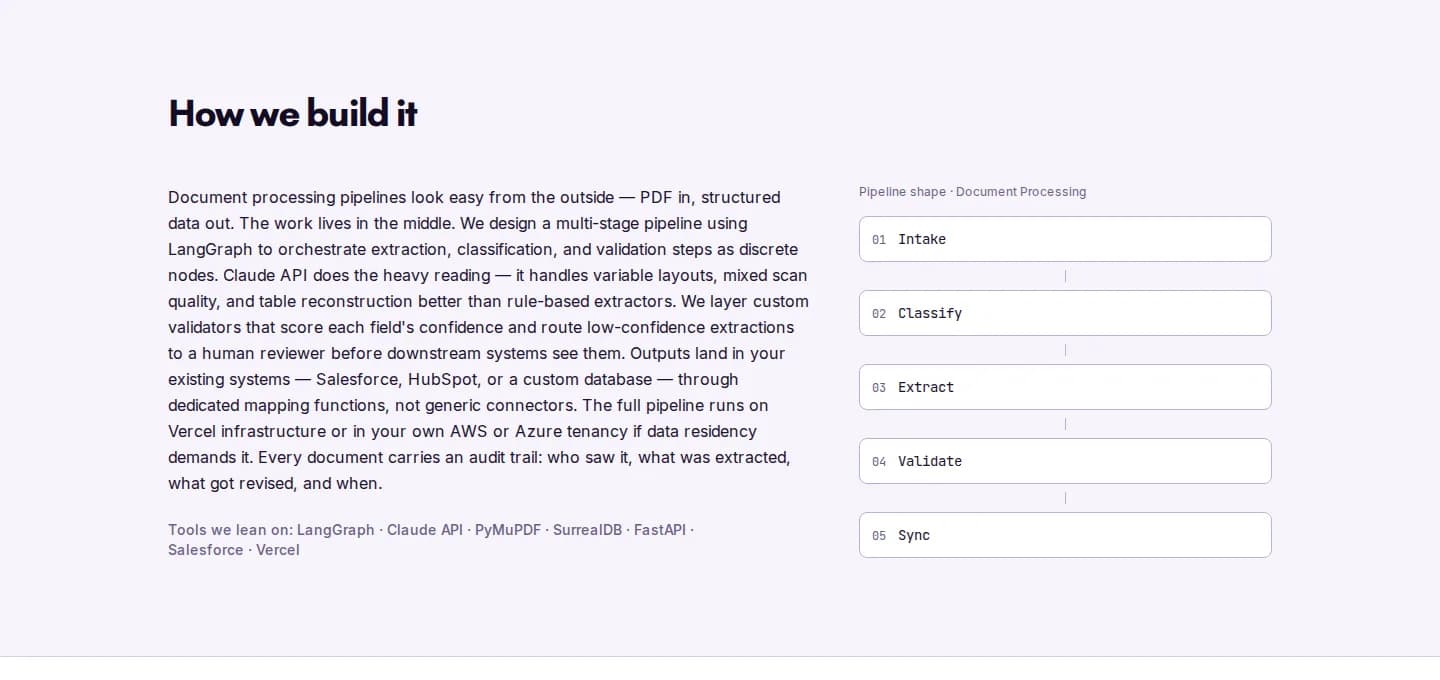Select the Validate pipeline step

[x=1065, y=461]
